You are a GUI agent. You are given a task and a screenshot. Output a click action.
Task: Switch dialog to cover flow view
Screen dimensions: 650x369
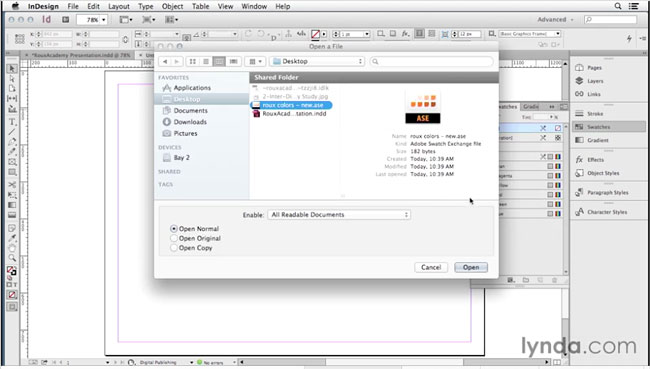pos(233,61)
